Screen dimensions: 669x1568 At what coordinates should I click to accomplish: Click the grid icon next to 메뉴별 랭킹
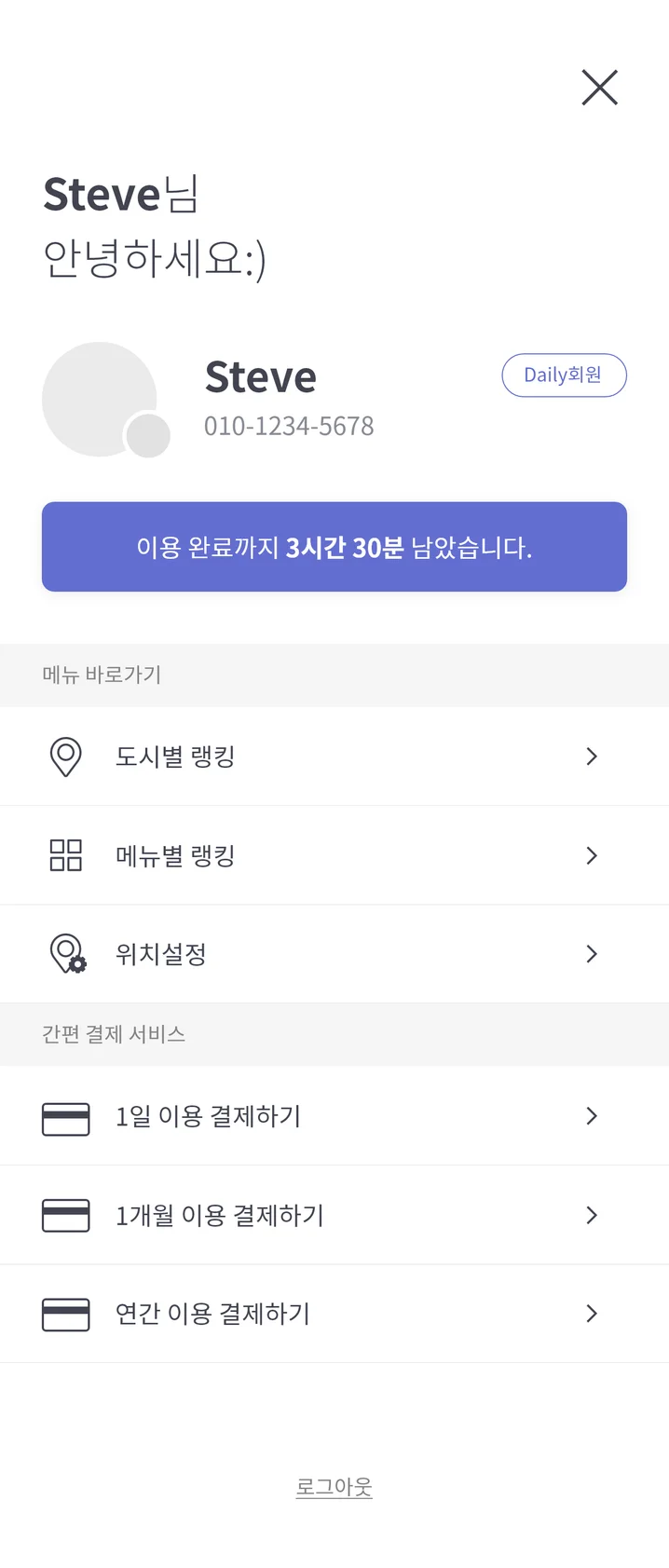click(x=65, y=855)
